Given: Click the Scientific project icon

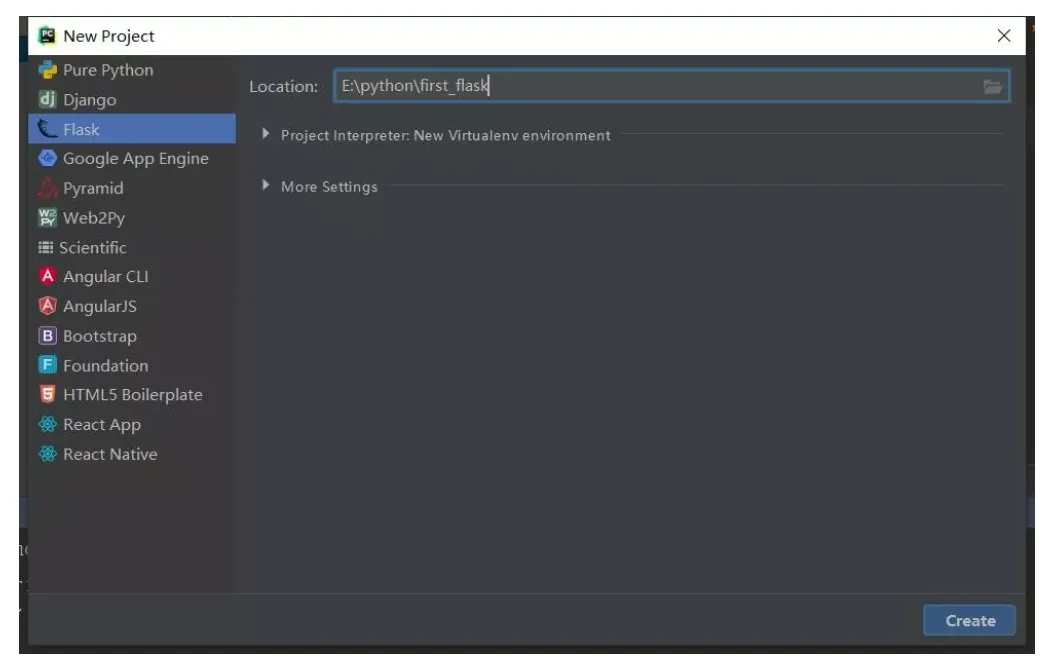Looking at the screenshot, I should [45, 248].
